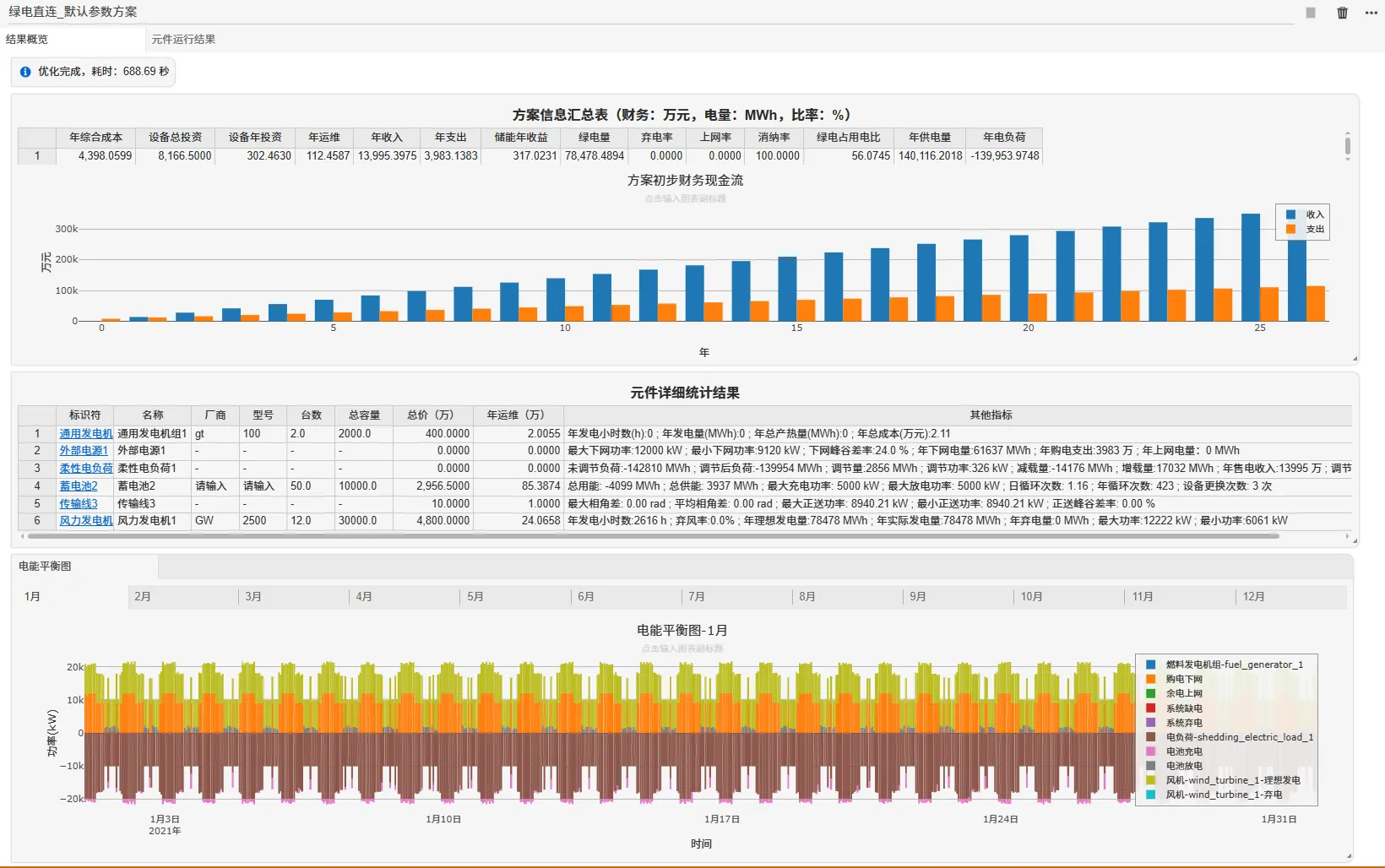This screenshot has height=868, width=1385.
Task: Toggle the 支出 series in the cash flow legend
Action: pyautogui.click(x=1305, y=229)
